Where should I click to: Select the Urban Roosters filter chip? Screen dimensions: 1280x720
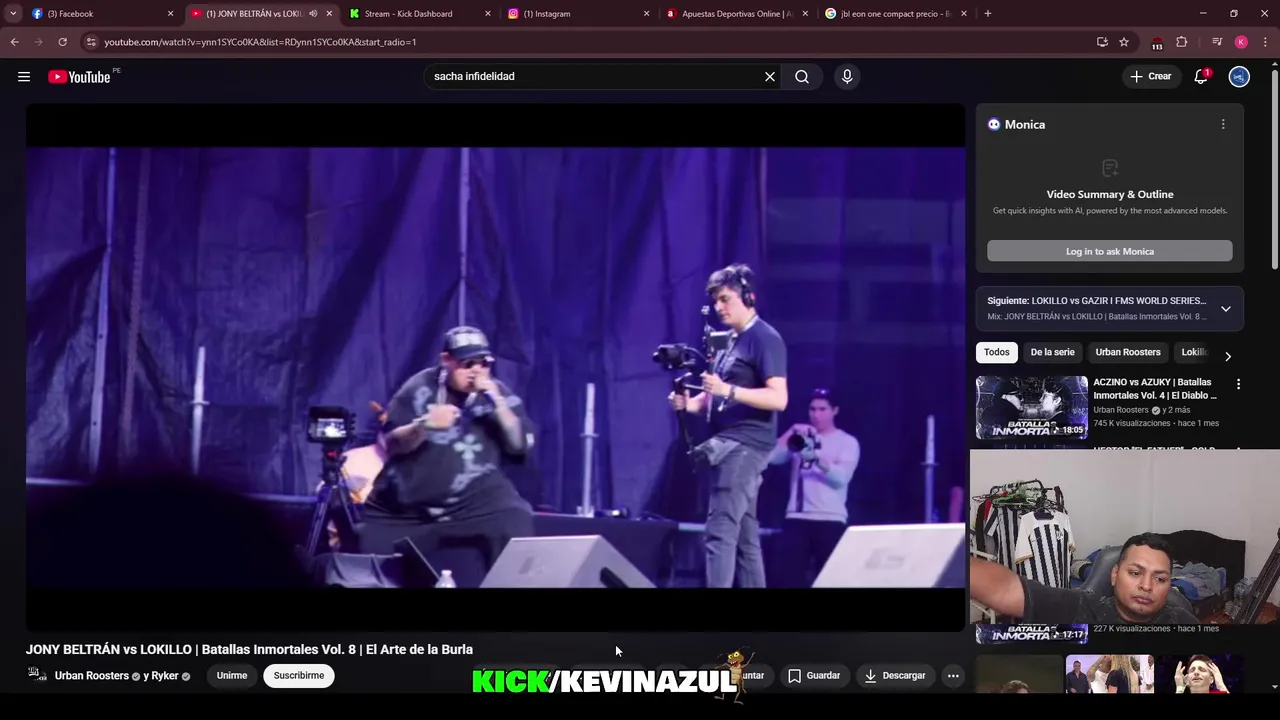point(1128,352)
